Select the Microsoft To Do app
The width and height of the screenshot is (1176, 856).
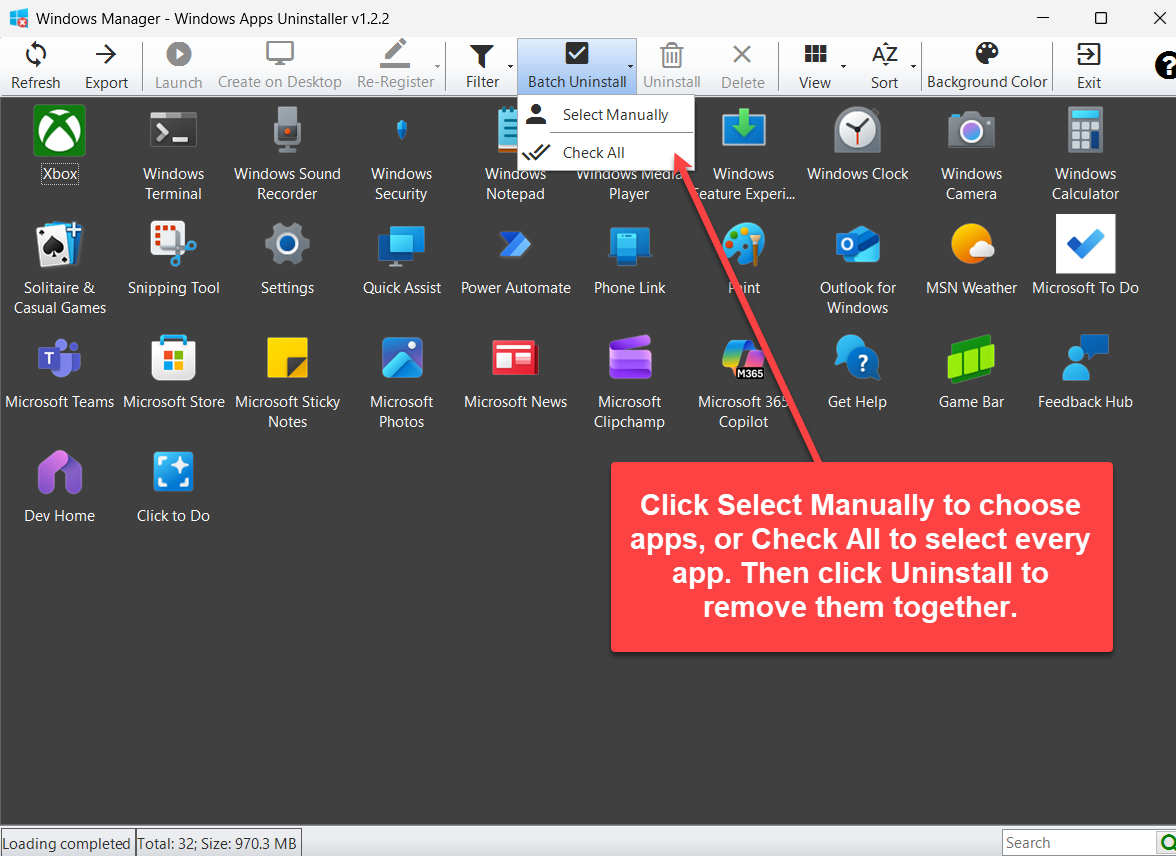[x=1085, y=255]
